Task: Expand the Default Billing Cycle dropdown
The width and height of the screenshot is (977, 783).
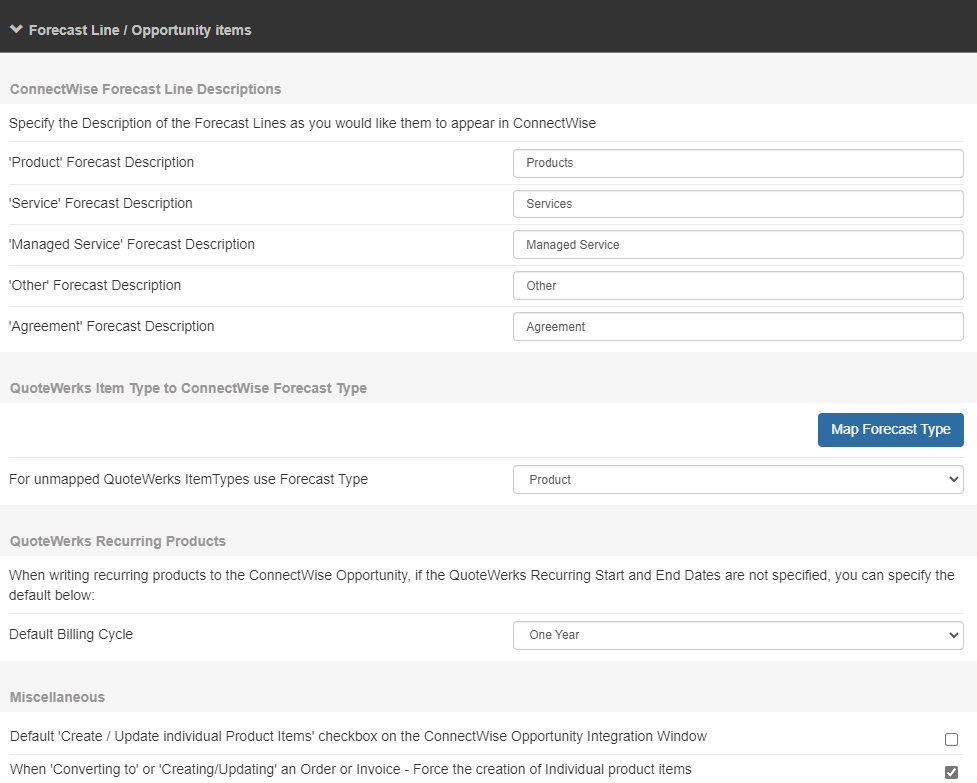Action: point(737,635)
